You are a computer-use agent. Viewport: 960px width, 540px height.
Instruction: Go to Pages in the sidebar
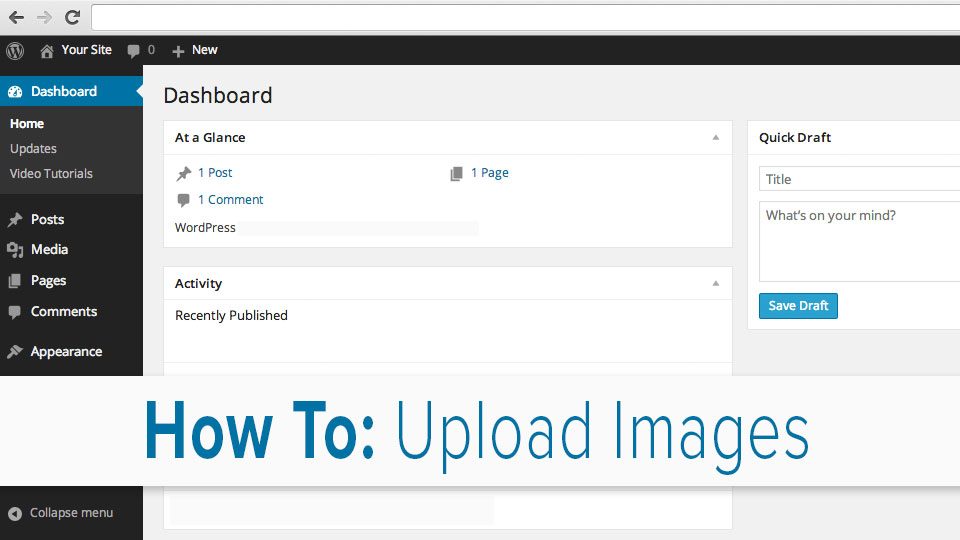48,281
